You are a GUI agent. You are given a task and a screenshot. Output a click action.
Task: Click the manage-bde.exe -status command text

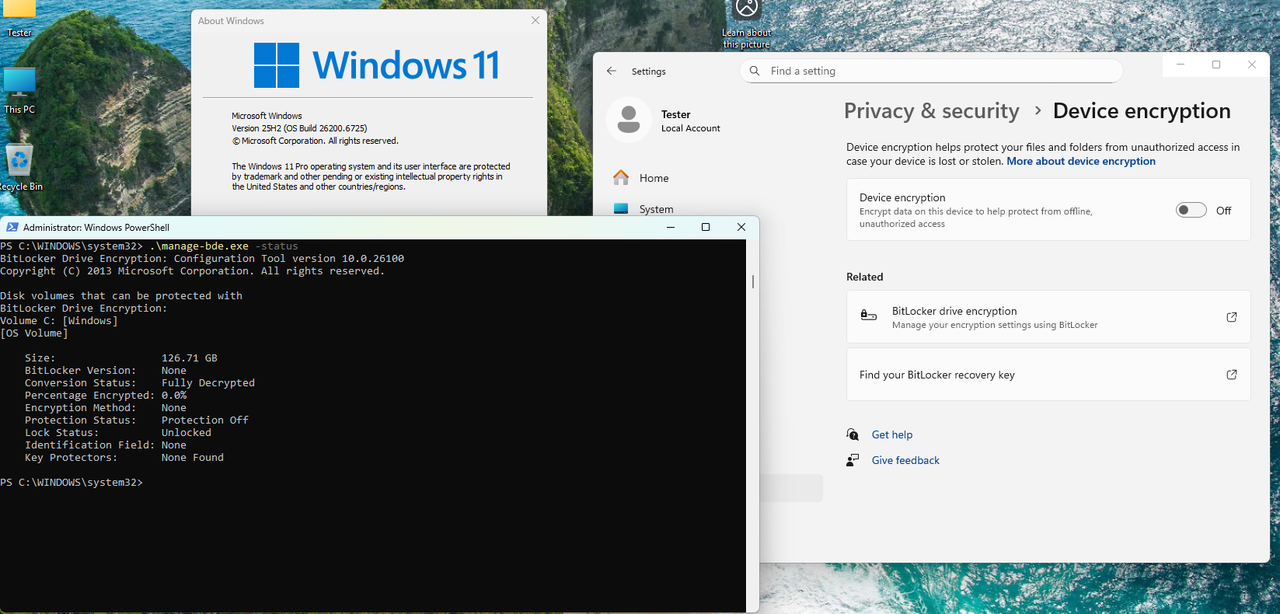tap(223, 246)
